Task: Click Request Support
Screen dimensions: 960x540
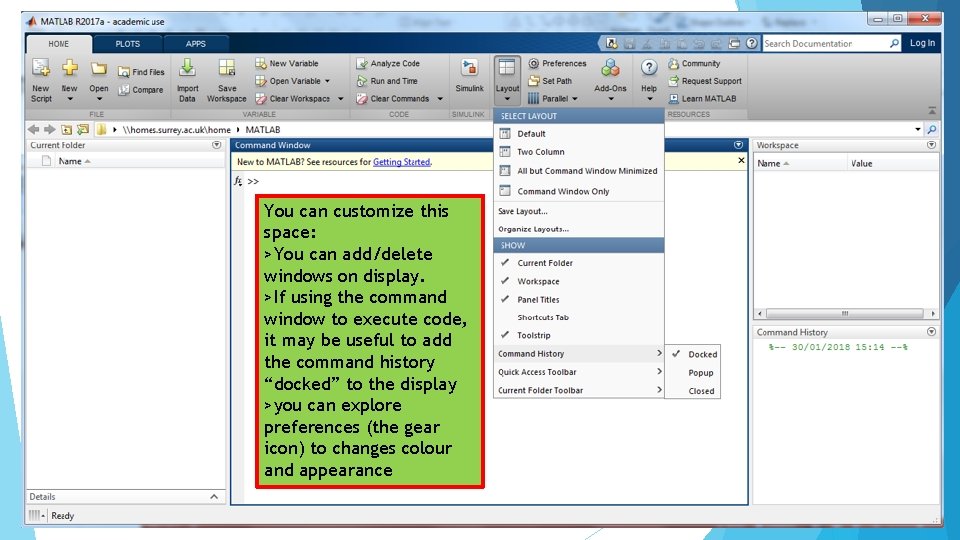Action: 705,81
